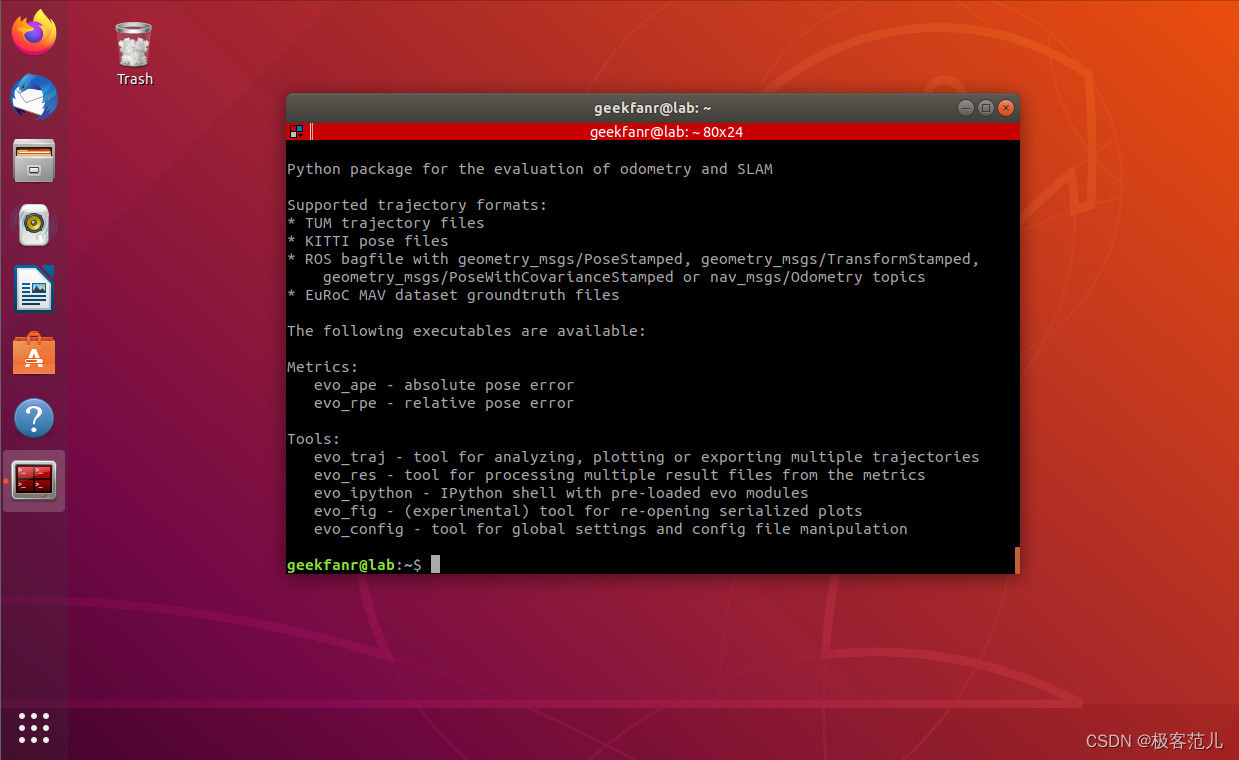Viewport: 1239px width, 760px height.
Task: Maximize the geekfanr@lab terminal window
Action: (986, 108)
